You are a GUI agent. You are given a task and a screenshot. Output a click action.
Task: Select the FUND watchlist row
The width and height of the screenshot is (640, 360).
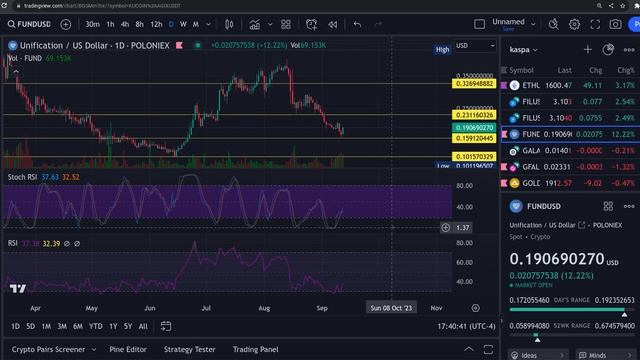[570, 134]
